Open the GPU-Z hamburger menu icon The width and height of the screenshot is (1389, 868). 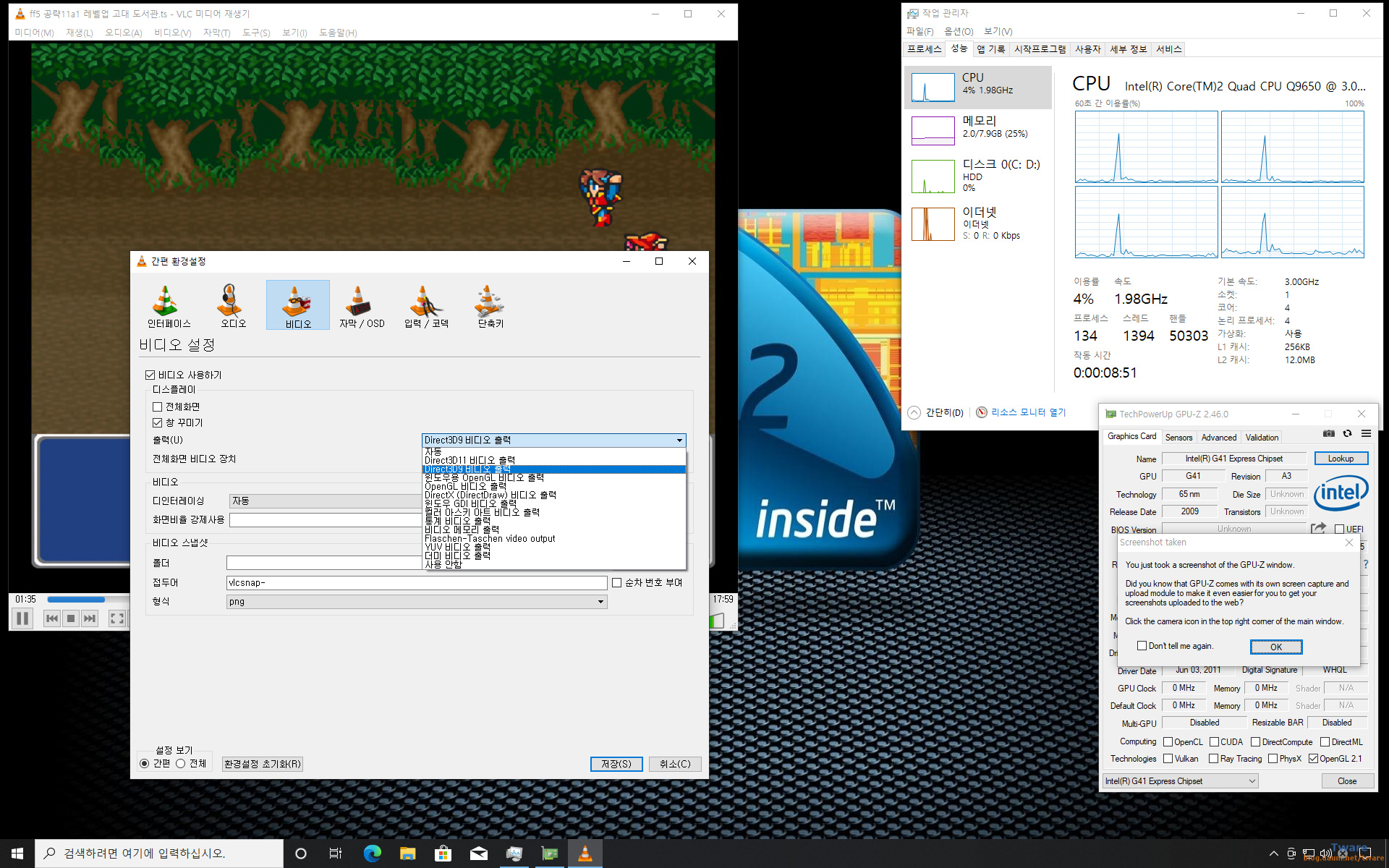click(x=1366, y=433)
